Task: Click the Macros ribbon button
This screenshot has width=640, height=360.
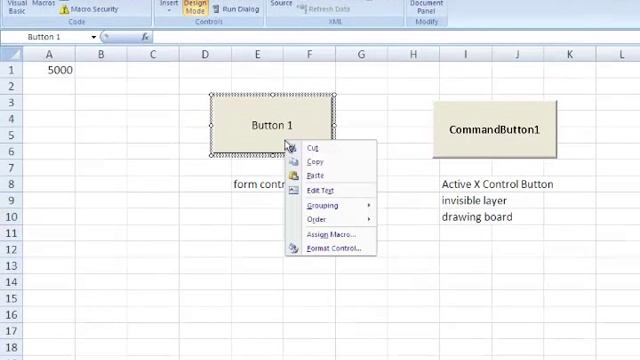Action: pyautogui.click(x=43, y=3)
